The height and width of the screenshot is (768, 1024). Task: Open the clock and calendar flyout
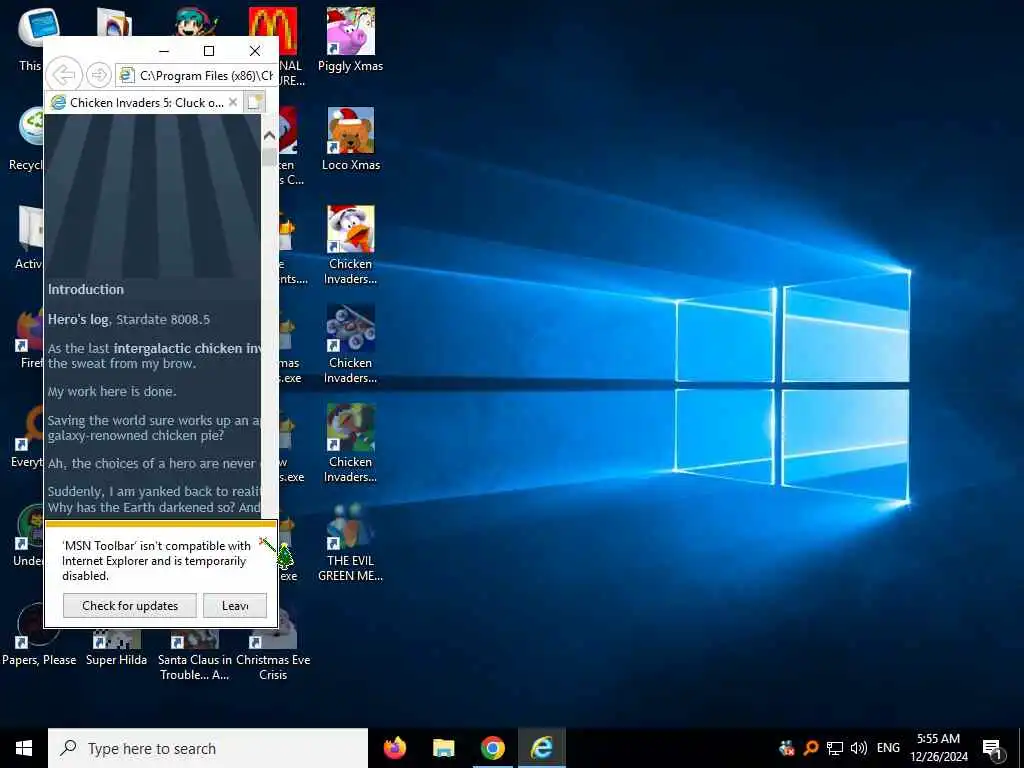pyautogui.click(x=938, y=748)
